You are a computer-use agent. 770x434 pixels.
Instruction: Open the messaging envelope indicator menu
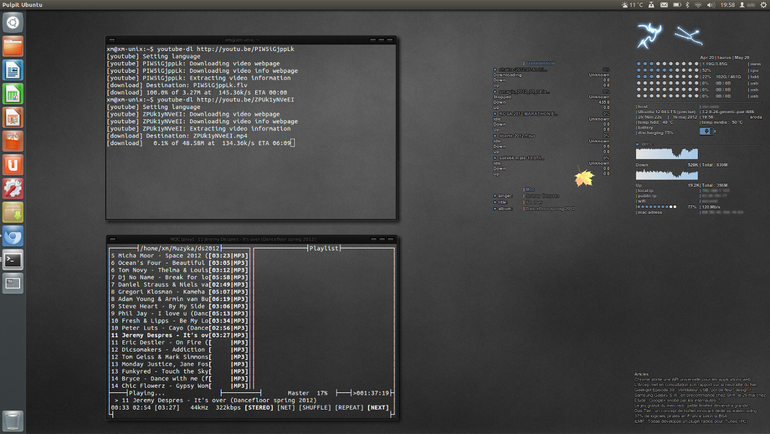click(x=664, y=5)
